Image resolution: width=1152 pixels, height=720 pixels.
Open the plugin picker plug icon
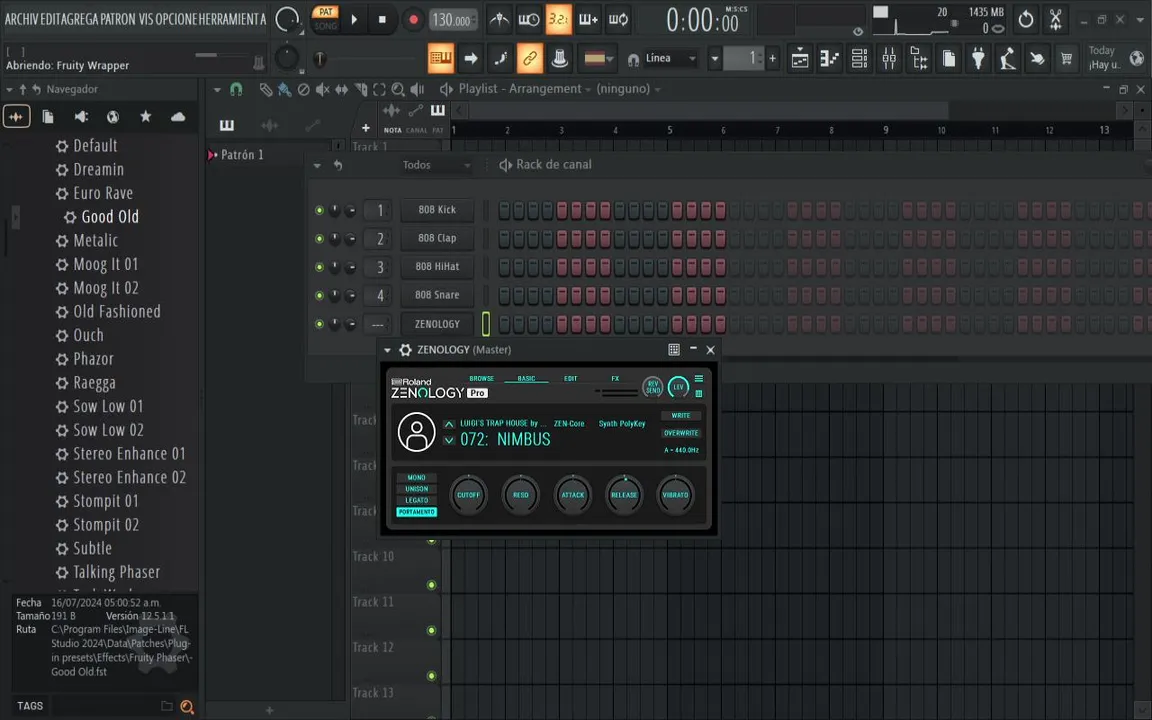coord(978,58)
